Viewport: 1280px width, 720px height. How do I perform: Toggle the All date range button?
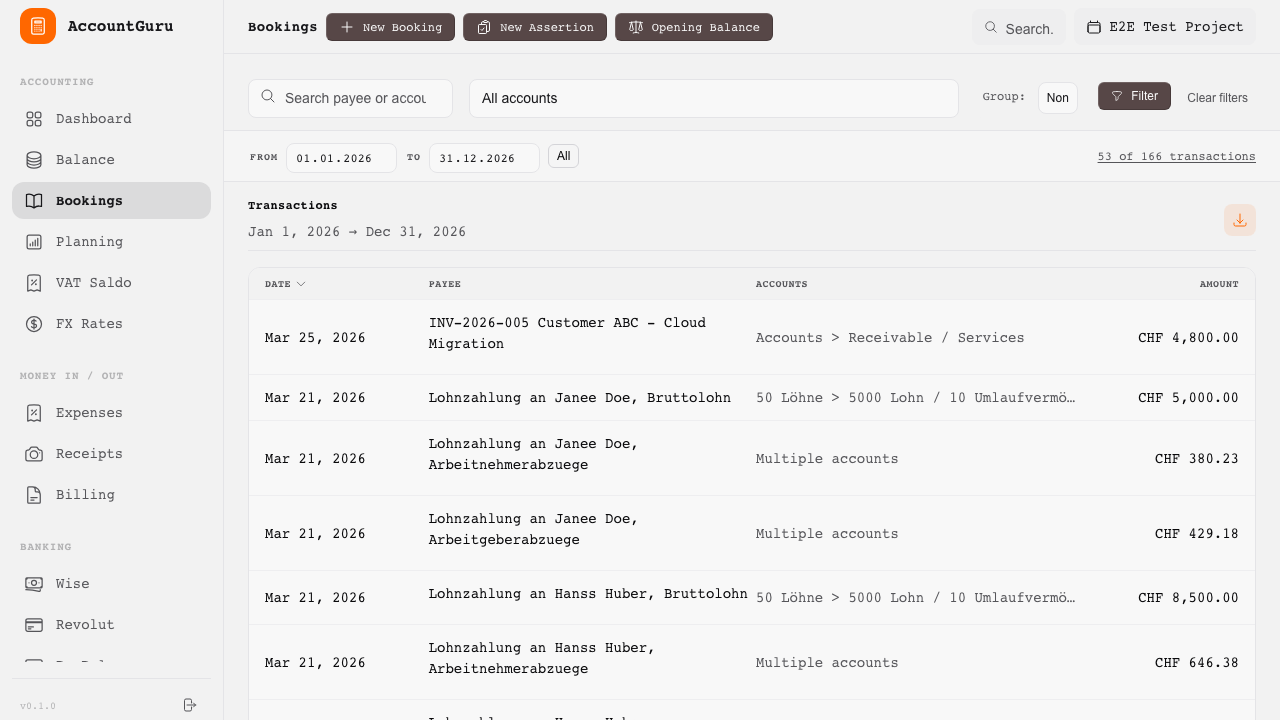[563, 156]
